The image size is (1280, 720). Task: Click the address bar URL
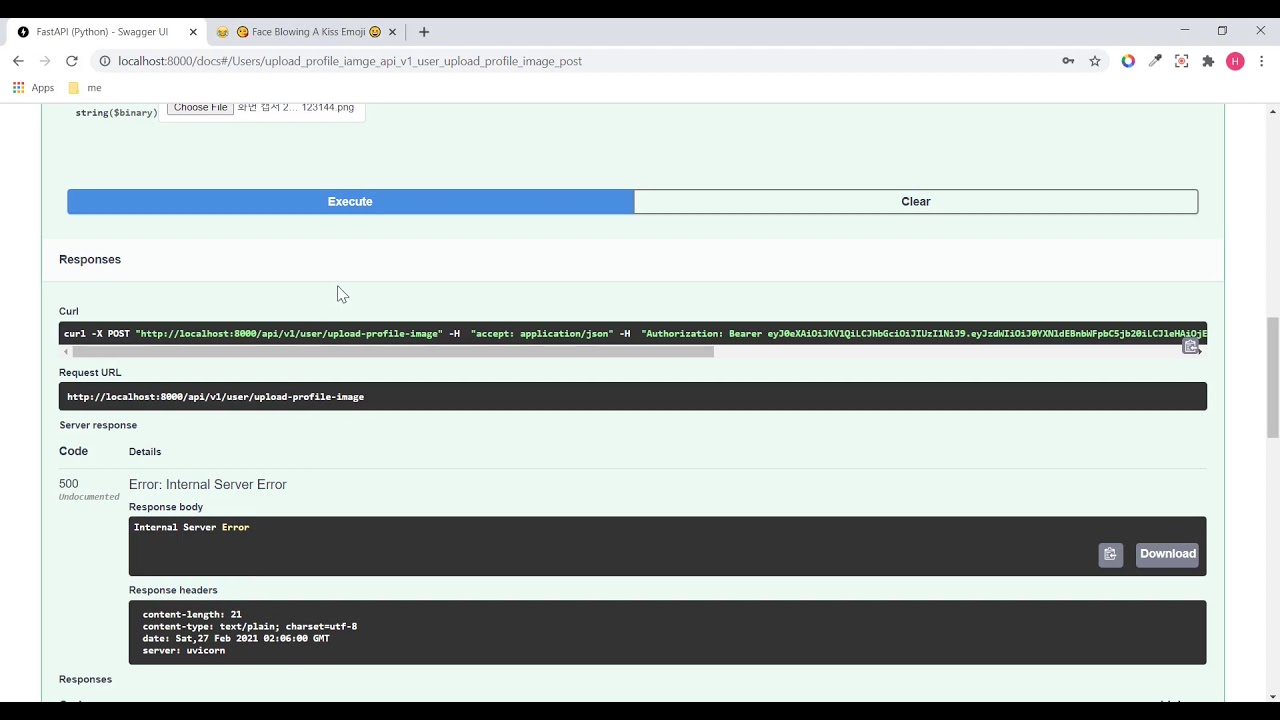[x=350, y=61]
